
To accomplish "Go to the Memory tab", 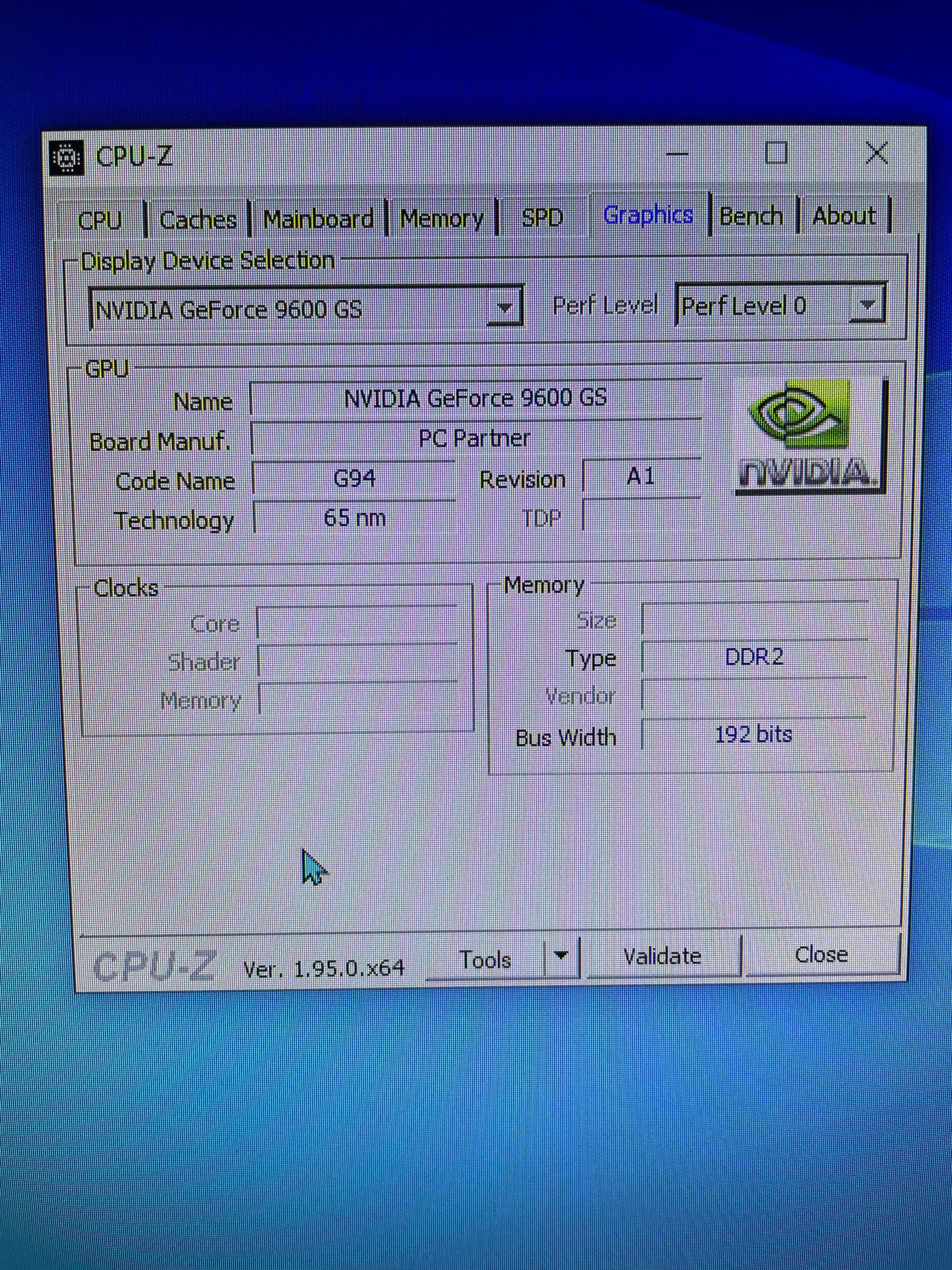I will point(442,218).
